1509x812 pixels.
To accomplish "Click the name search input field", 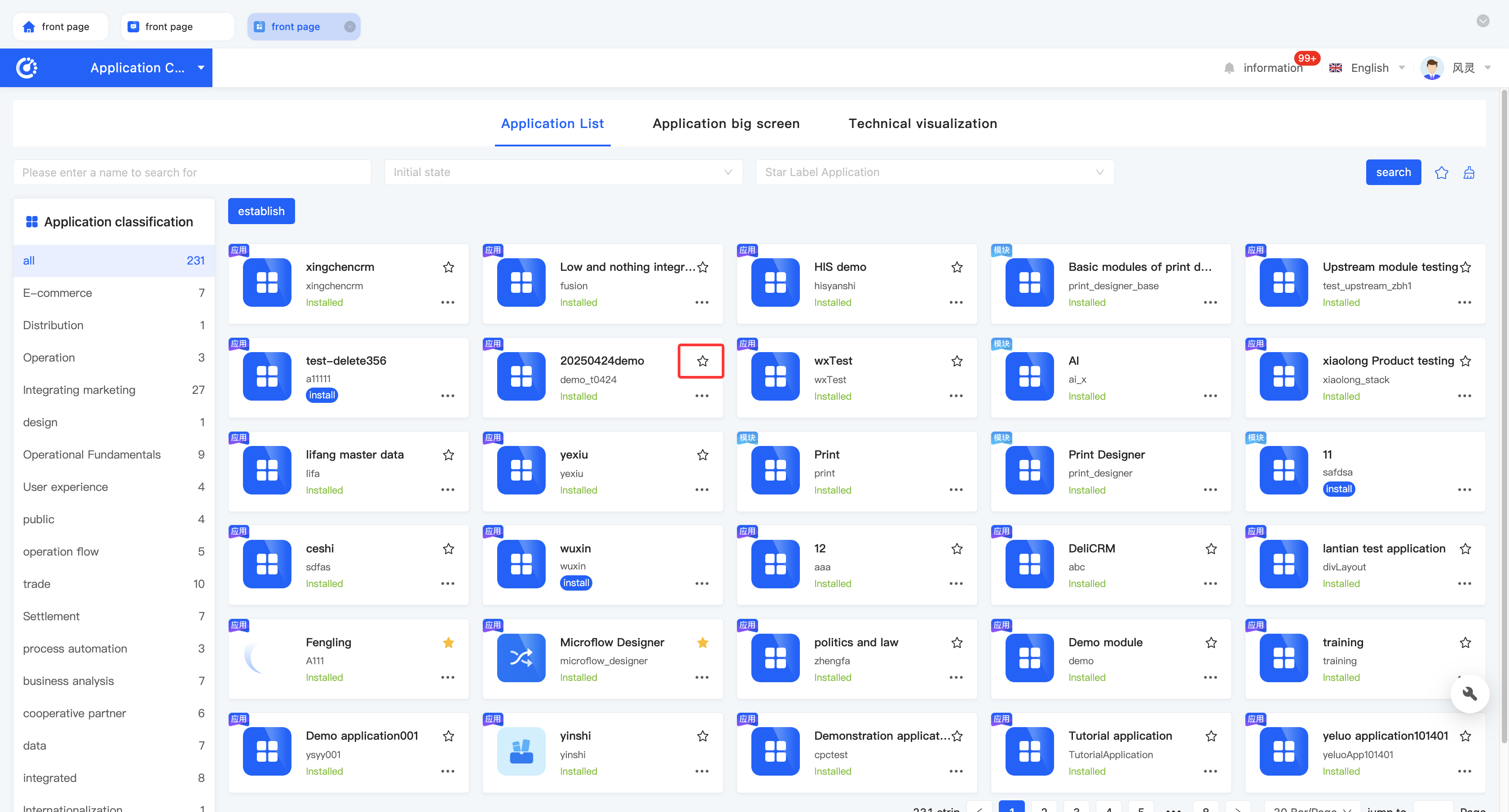I will click(x=192, y=172).
